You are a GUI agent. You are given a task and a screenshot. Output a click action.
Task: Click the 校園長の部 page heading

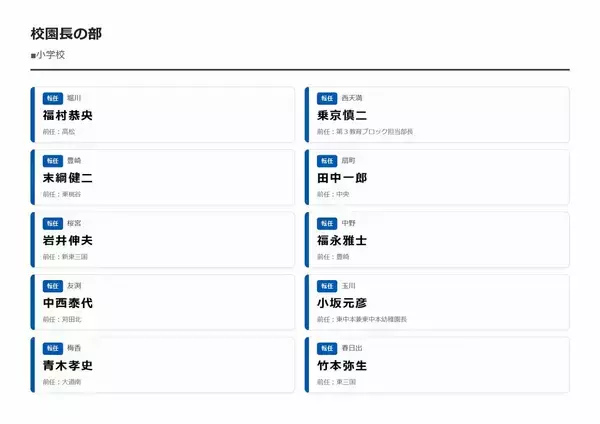click(x=66, y=34)
